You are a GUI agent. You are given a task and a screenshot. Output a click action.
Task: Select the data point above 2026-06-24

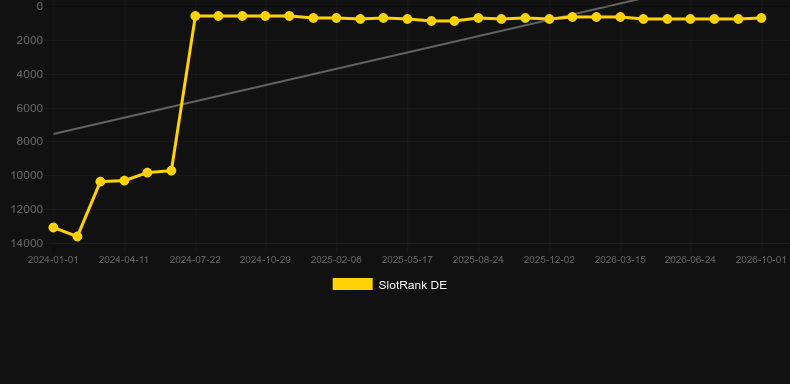point(690,19)
